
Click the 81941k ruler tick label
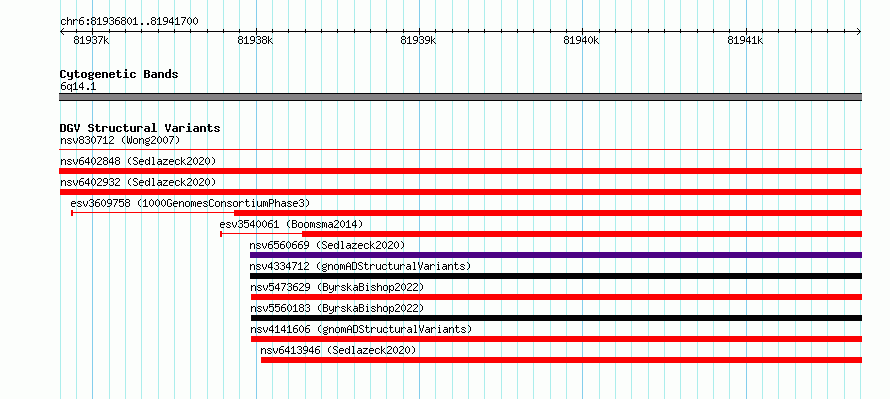[745, 40]
